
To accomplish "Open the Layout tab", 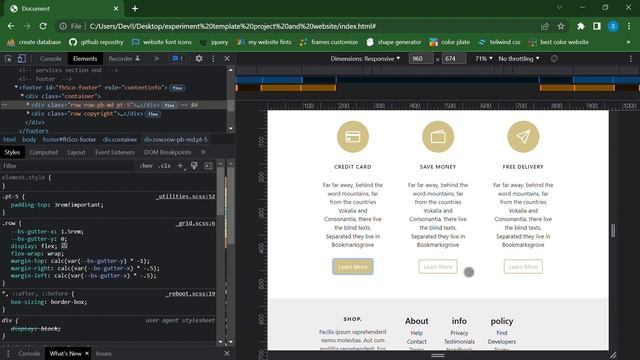I will tap(76, 152).
